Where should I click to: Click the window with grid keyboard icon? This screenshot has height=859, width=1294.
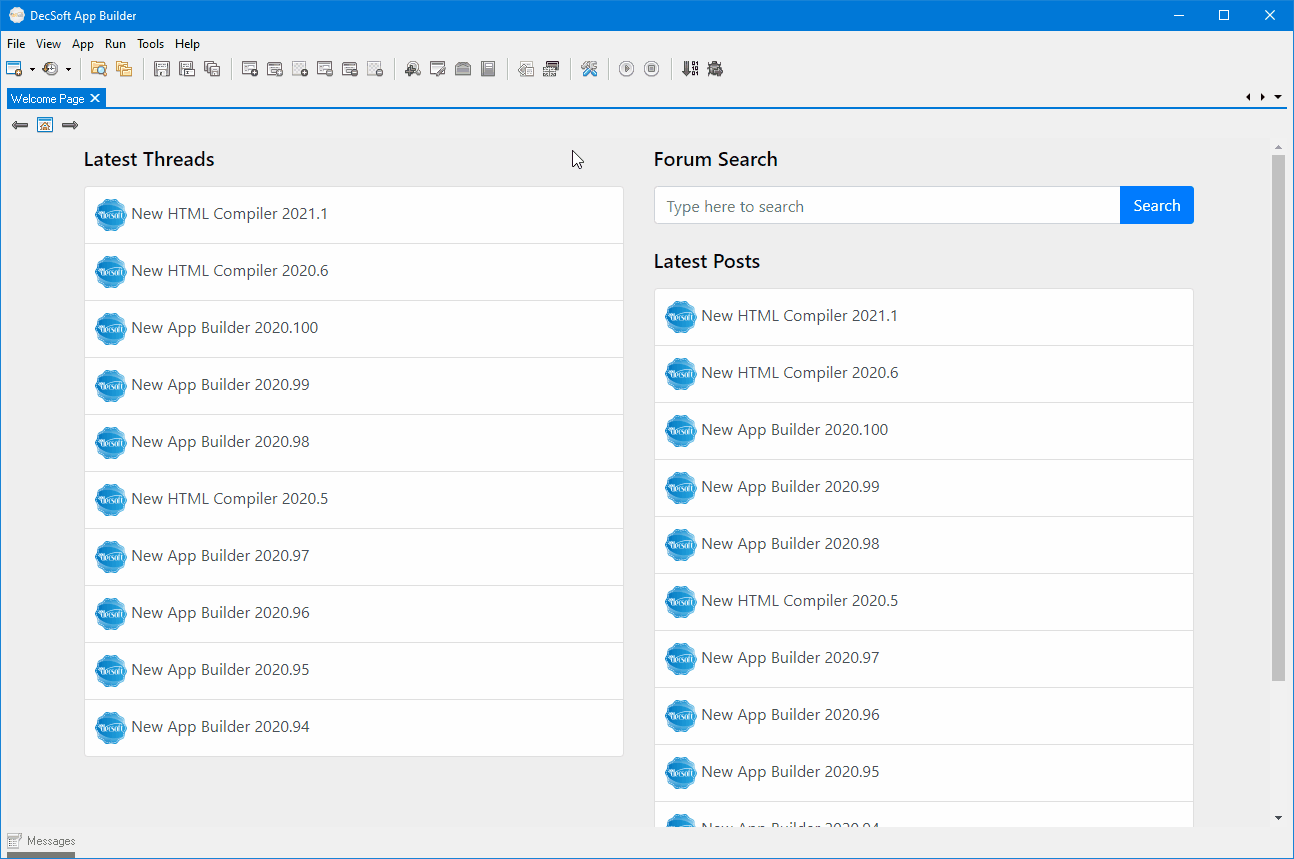551,69
